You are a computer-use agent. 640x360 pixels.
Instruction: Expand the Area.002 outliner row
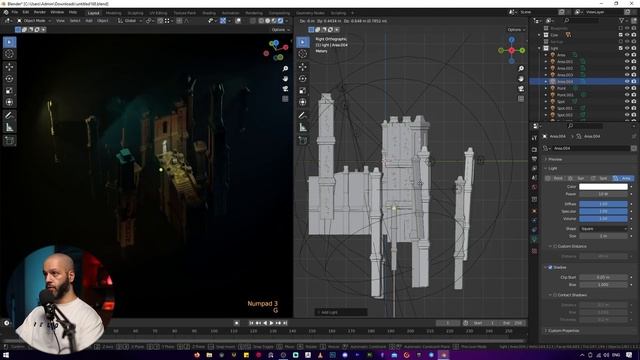[x=546, y=68]
